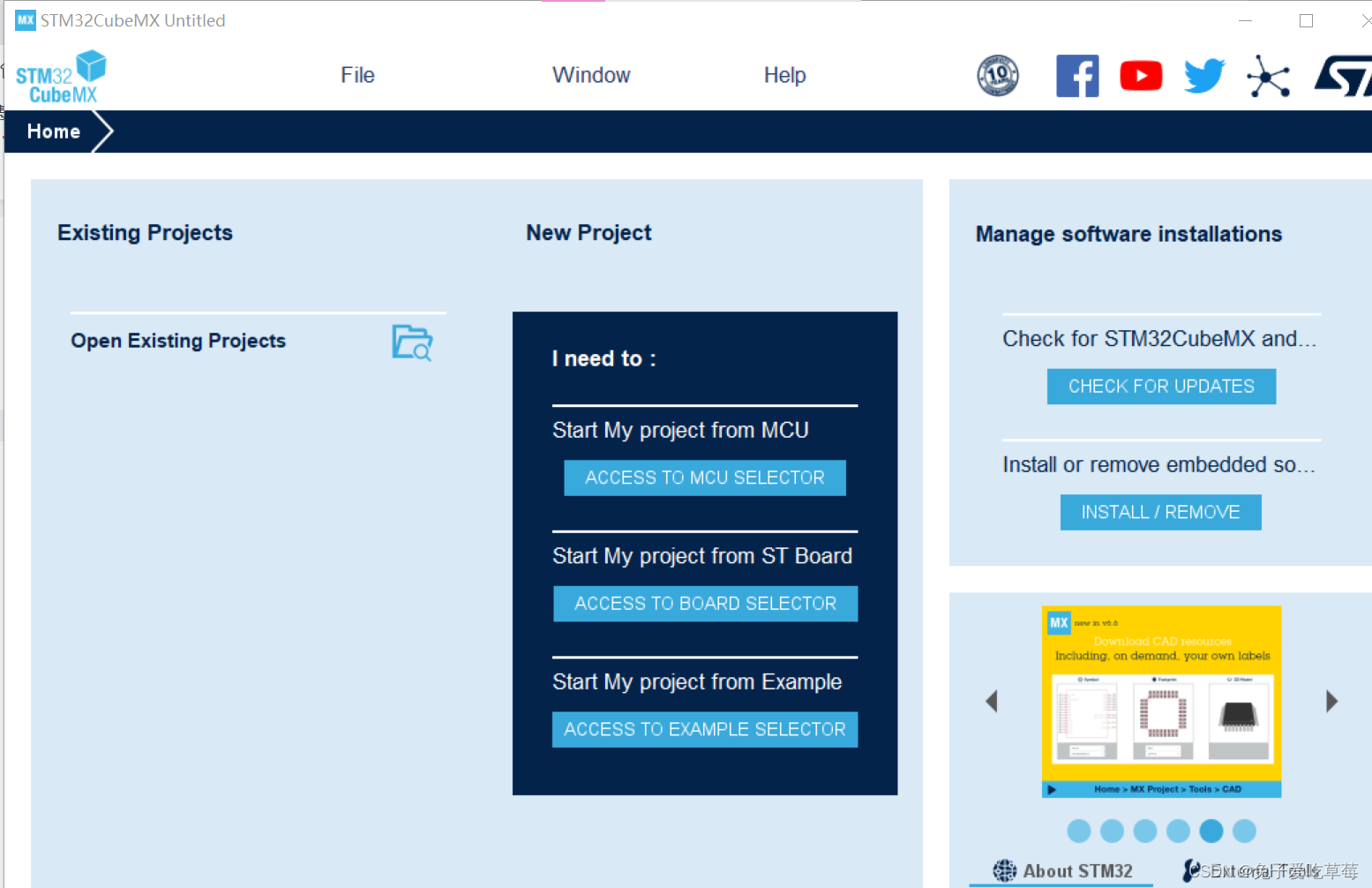Open the File menu
Viewport: 1372px width, 888px height.
(x=357, y=75)
